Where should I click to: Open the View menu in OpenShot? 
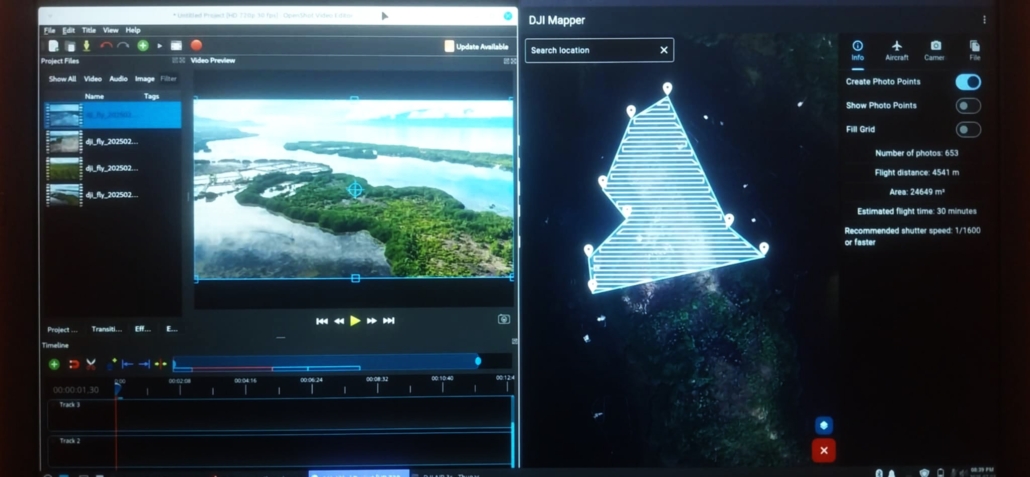(110, 30)
